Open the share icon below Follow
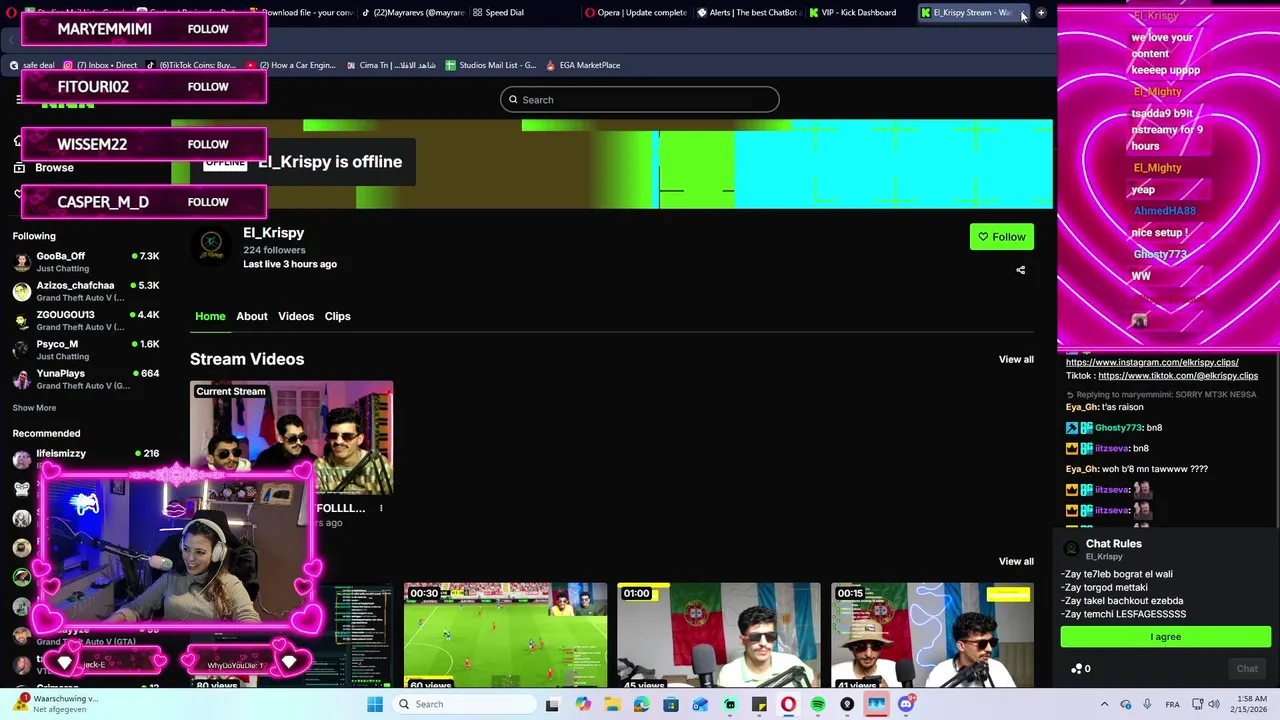Image resolution: width=1280 pixels, height=720 pixels. click(x=1020, y=270)
